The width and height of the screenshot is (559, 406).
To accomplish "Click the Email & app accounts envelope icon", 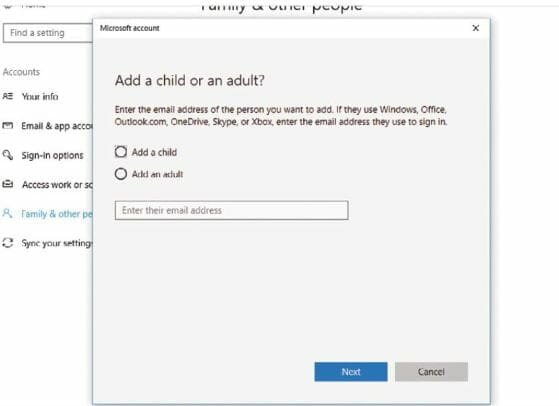I will pos(8,125).
